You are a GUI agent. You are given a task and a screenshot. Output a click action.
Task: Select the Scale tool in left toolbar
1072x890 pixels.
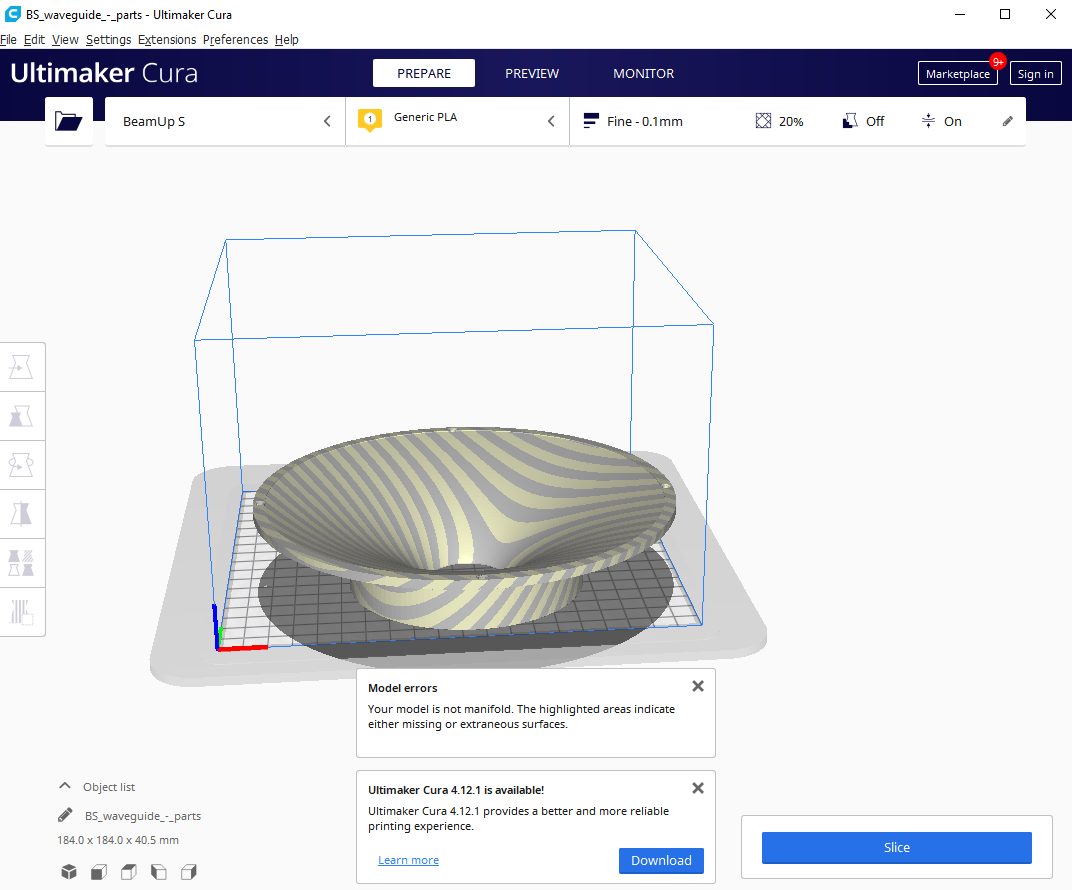point(21,416)
